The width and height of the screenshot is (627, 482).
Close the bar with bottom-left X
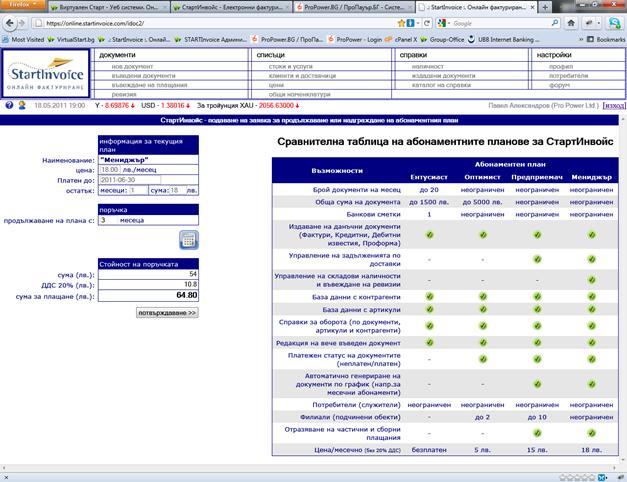(6, 477)
